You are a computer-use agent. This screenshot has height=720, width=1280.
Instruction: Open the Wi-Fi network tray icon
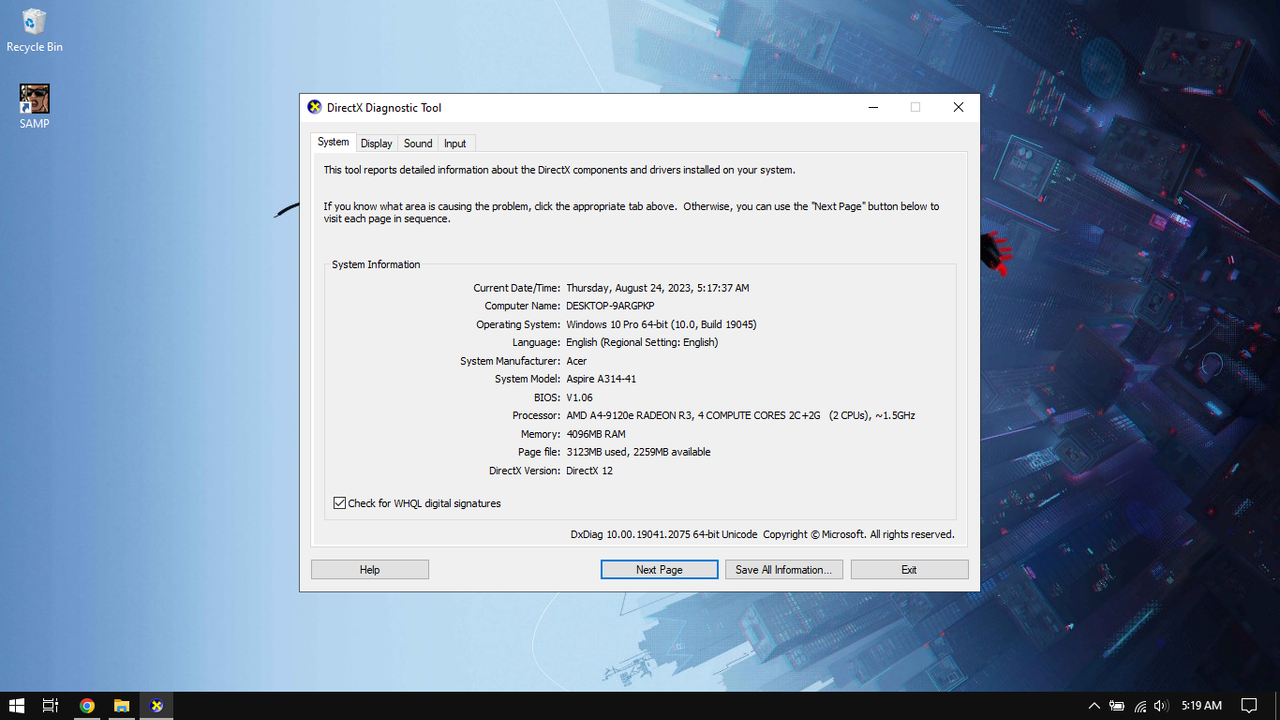click(1140, 705)
